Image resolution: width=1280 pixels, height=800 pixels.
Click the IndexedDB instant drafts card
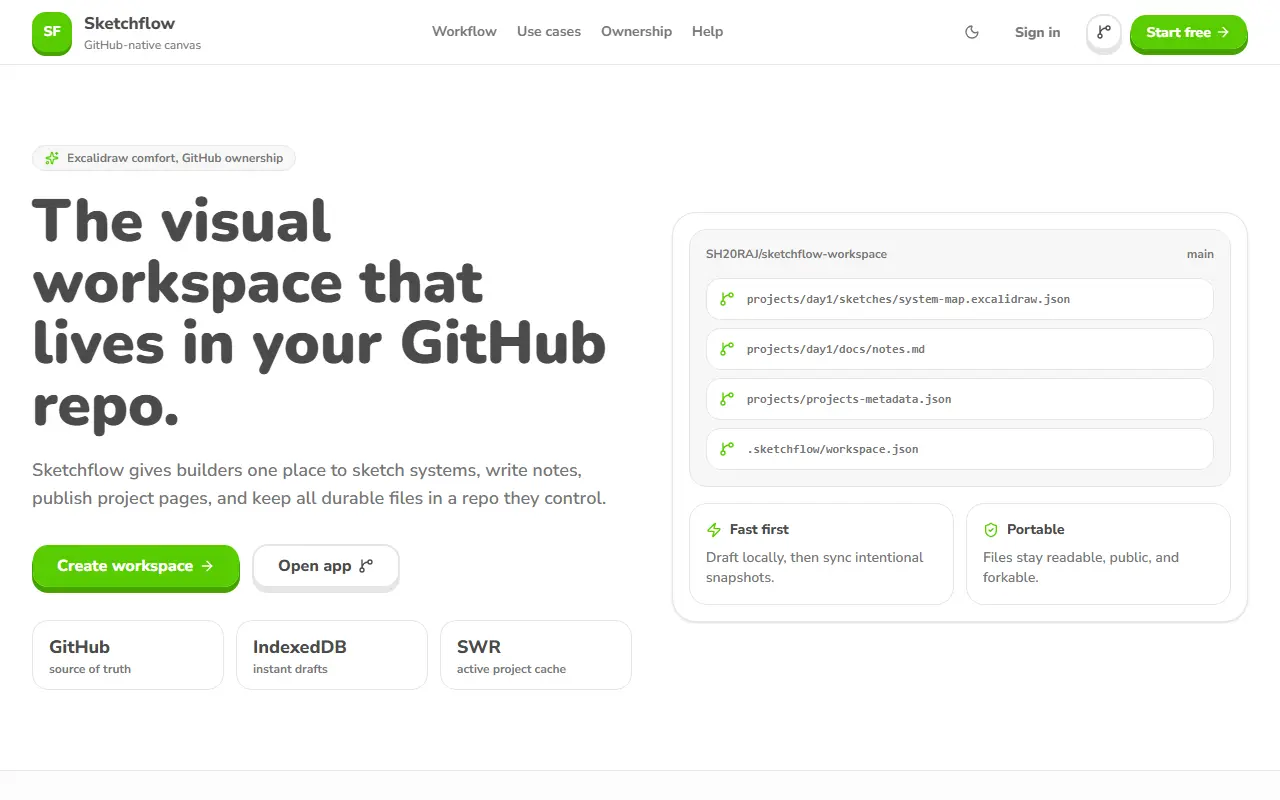tap(332, 655)
